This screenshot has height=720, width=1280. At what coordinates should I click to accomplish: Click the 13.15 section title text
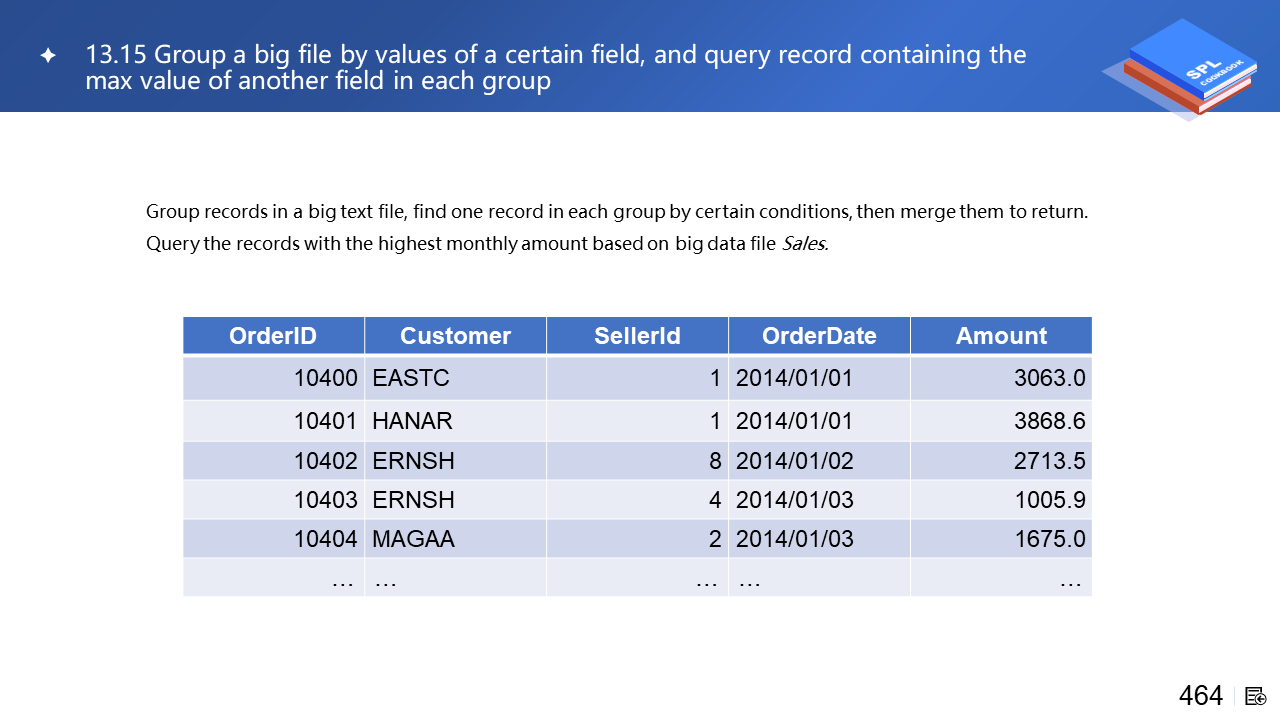click(555, 67)
